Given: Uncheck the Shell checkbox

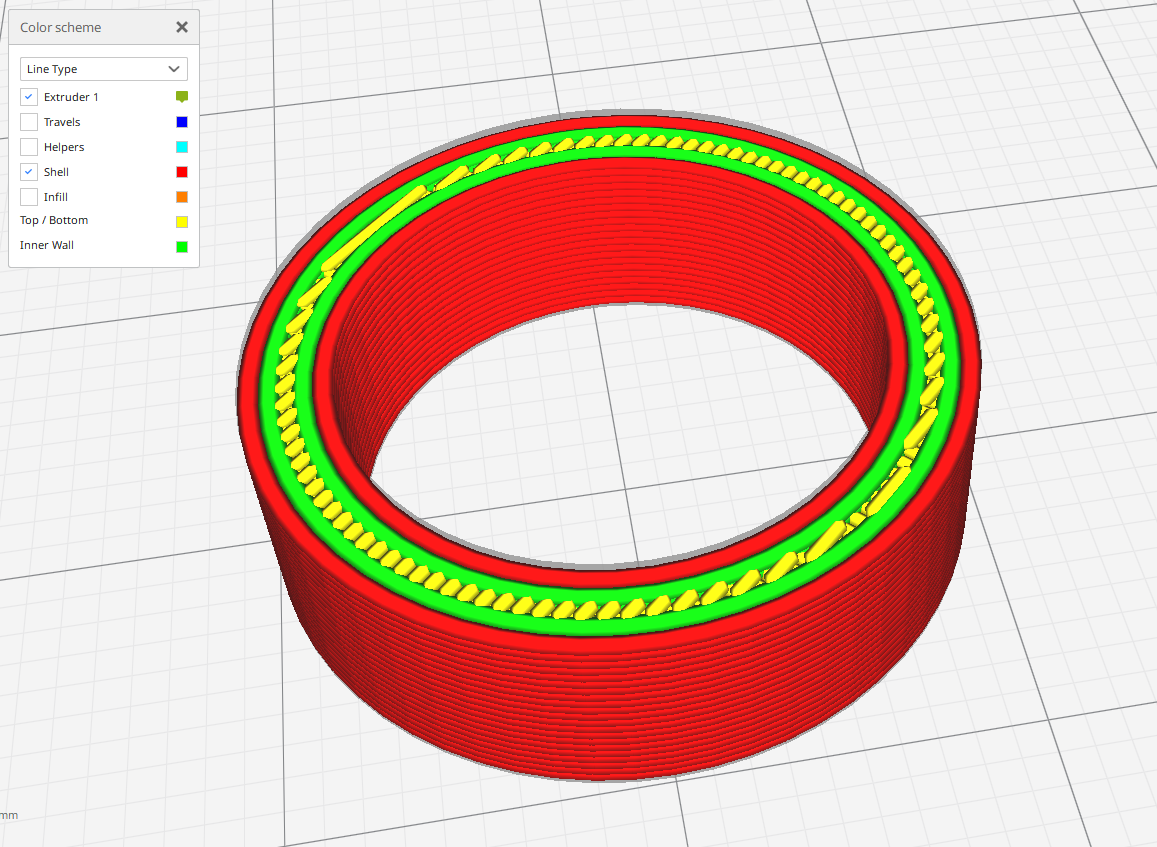Looking at the screenshot, I should pos(29,172).
